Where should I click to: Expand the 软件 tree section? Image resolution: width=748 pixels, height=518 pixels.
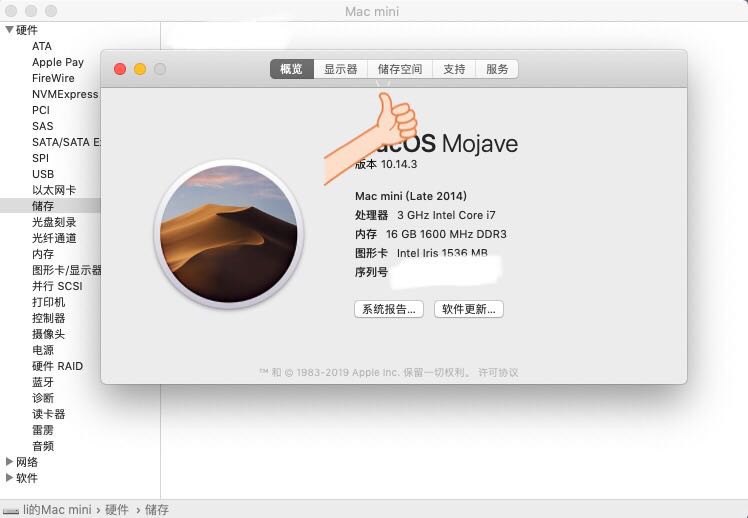(9, 478)
